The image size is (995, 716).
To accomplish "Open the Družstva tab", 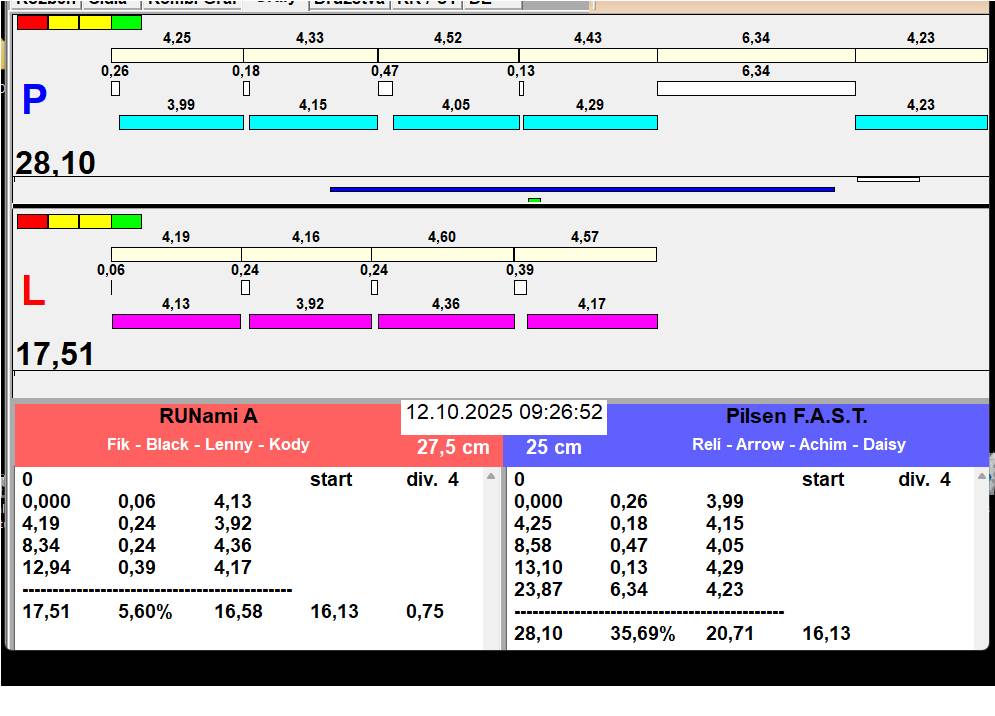I will 348,3.
